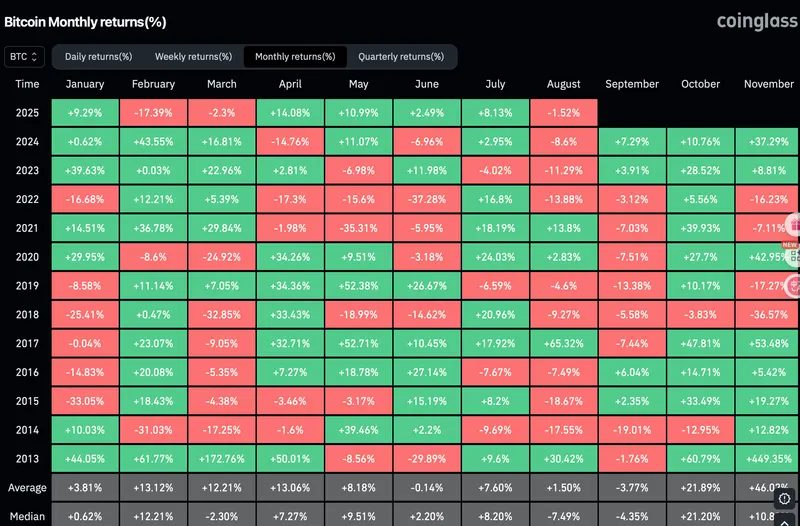Screen dimensions: 800x526
Task: Switch to Weekly returns(%) tab
Action: pos(193,57)
